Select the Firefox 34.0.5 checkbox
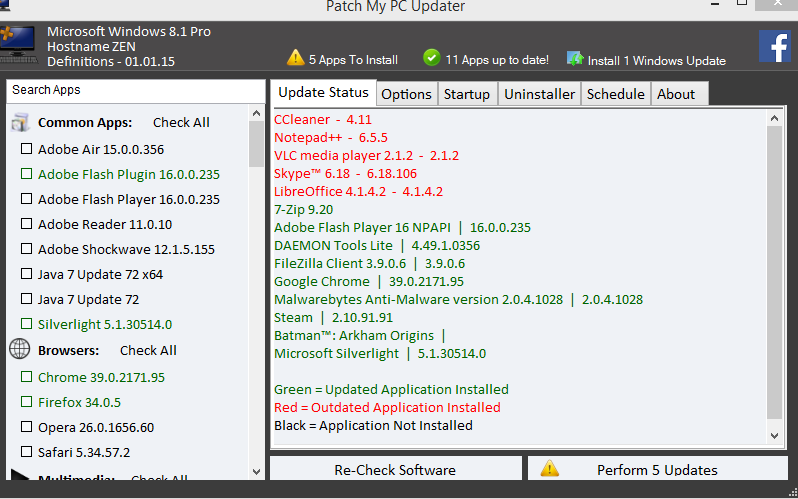This screenshot has height=499, width=798. 26,402
